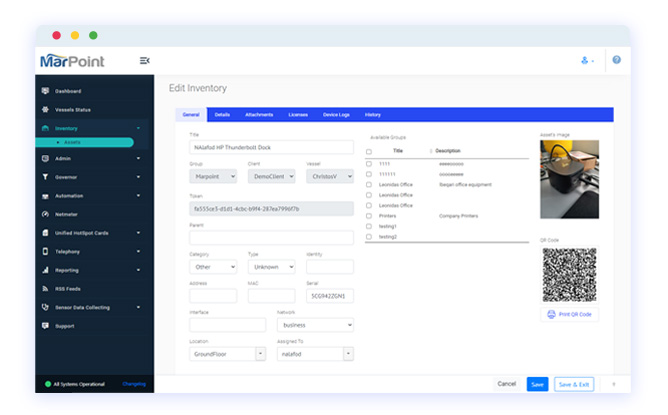Collapse the sidebar using the menu toggle icon

[145, 61]
